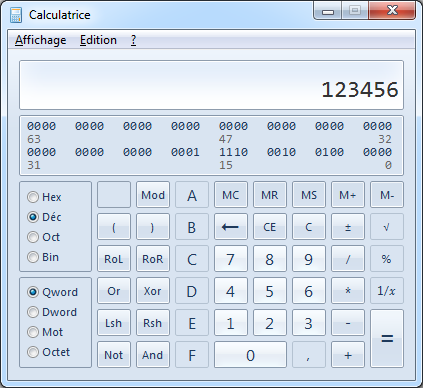Click the MS memory store button
Viewport: 423px width, 388px height.
[309, 195]
